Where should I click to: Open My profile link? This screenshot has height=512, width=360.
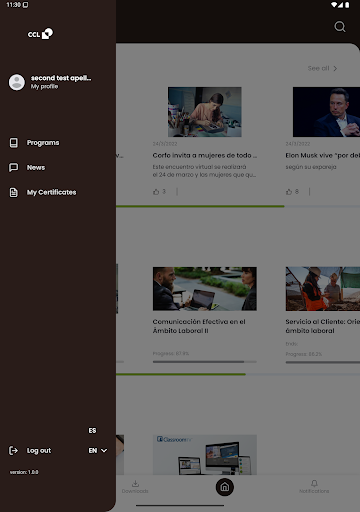click(44, 87)
